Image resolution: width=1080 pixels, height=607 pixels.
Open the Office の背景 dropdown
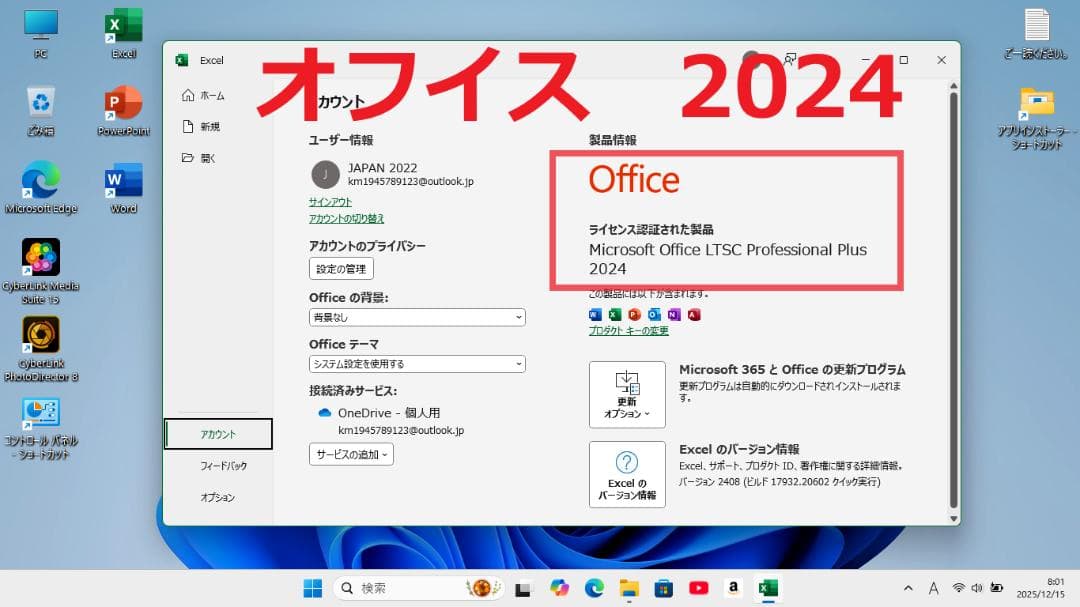click(x=417, y=317)
